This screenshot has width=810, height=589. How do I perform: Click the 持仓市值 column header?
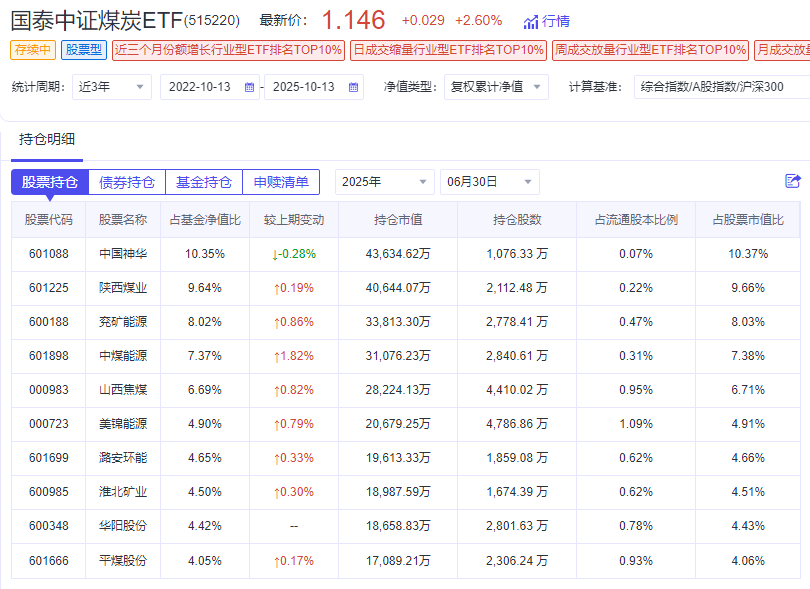point(398,220)
